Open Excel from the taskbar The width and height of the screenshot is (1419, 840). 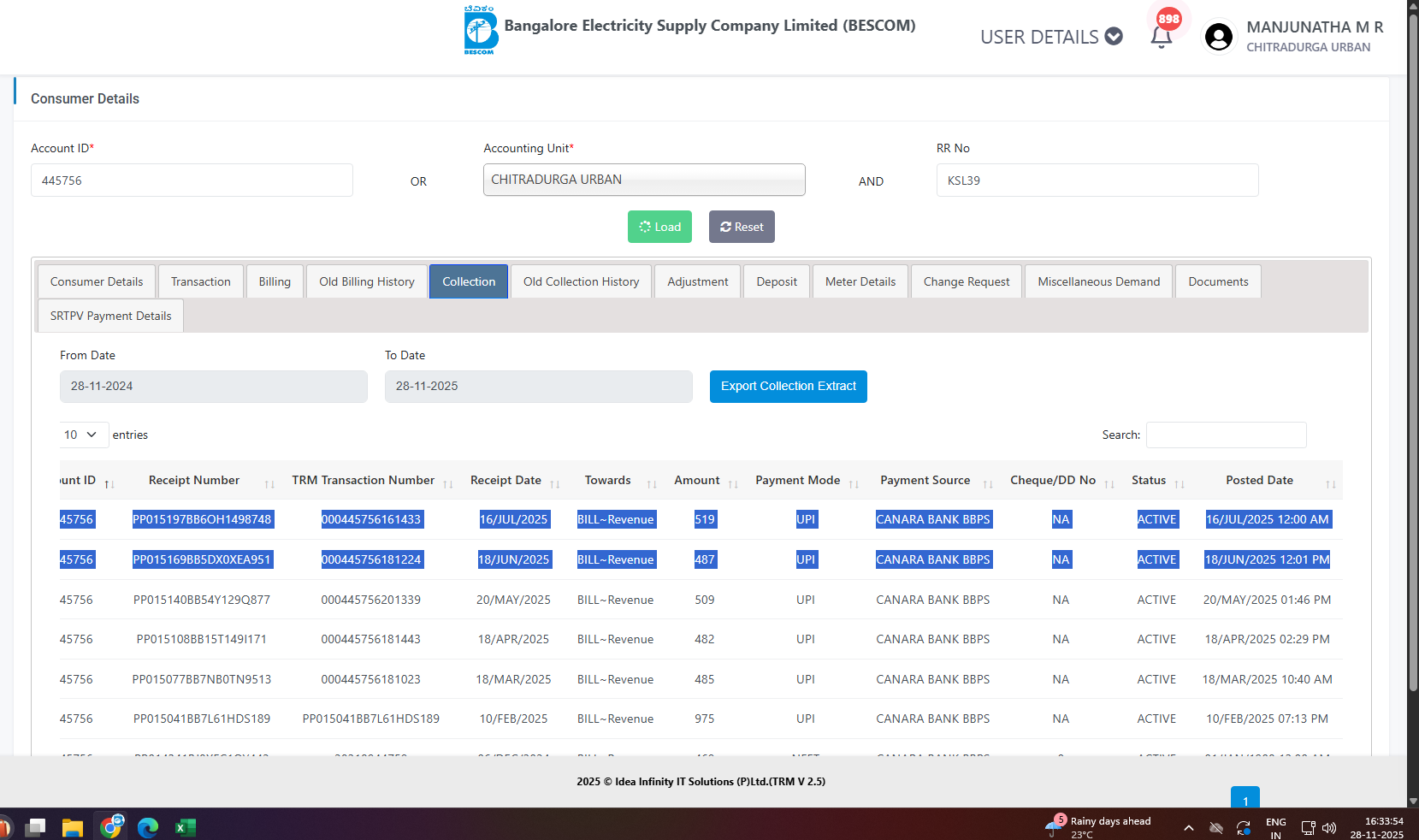click(186, 827)
